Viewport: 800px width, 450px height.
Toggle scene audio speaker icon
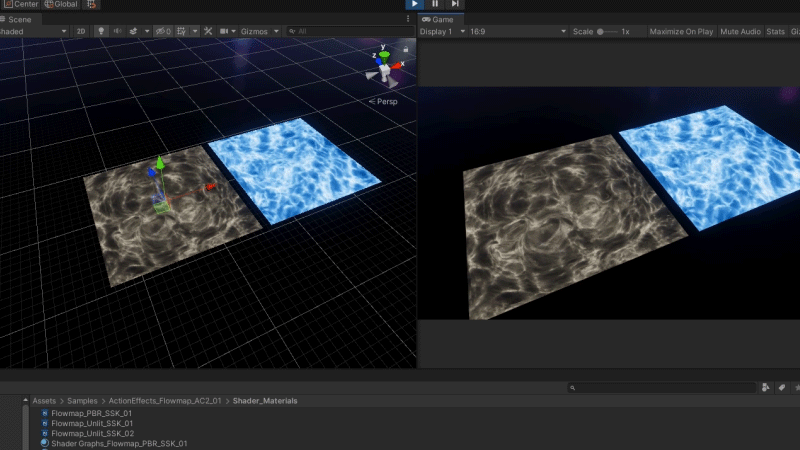pyautogui.click(x=118, y=31)
